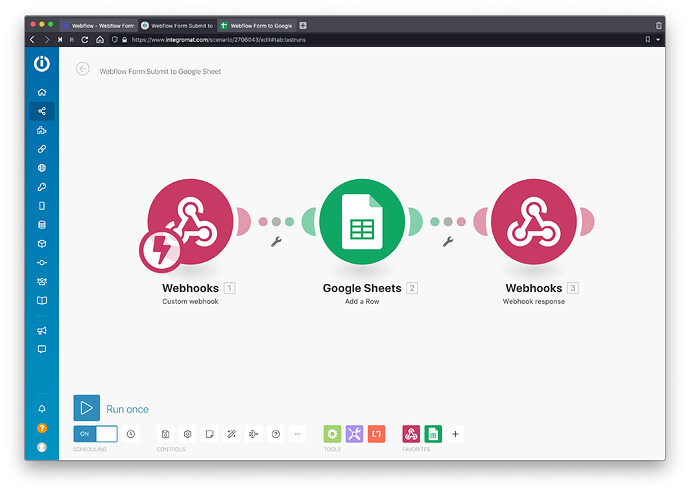This screenshot has width=690, height=493.
Task: Click the scenario title Webflow Form Submit
Action: [160, 71]
